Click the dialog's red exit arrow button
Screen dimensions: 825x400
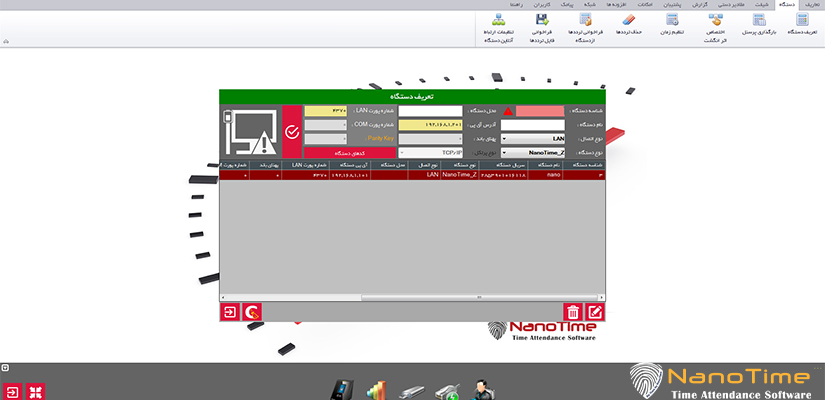tap(229, 312)
